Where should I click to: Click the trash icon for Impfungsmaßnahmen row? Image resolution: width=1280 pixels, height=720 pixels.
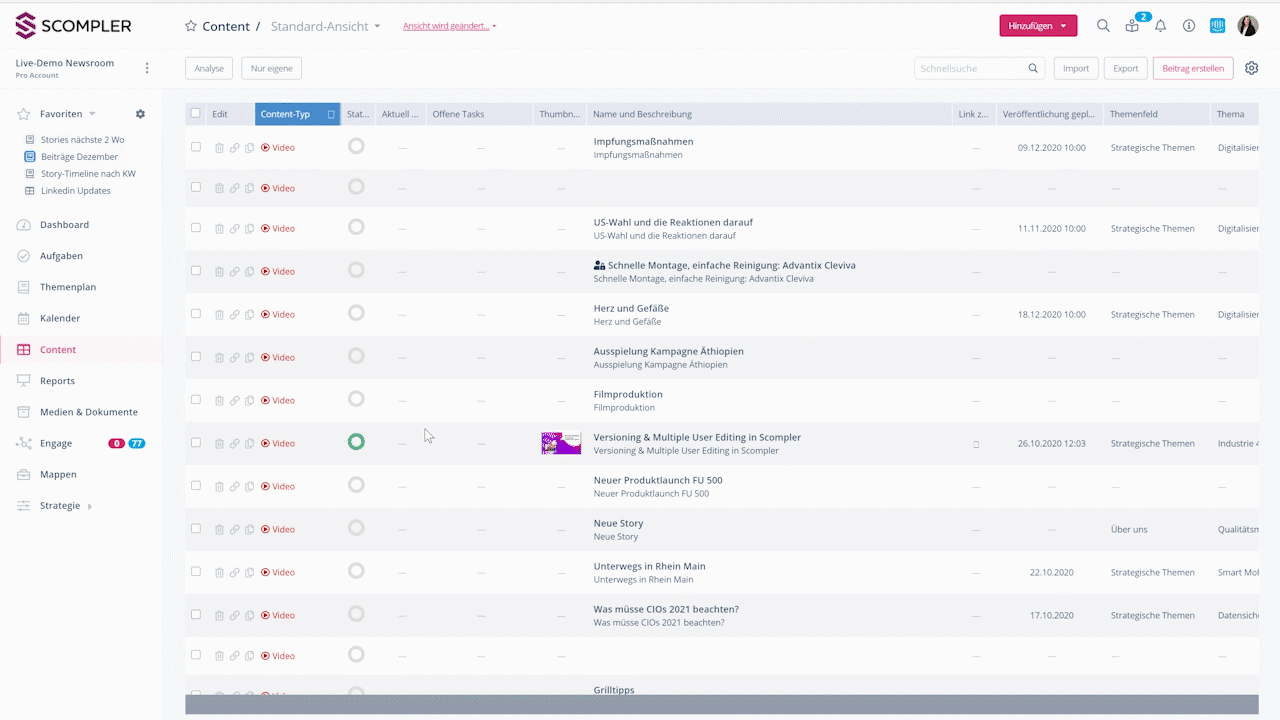point(219,148)
